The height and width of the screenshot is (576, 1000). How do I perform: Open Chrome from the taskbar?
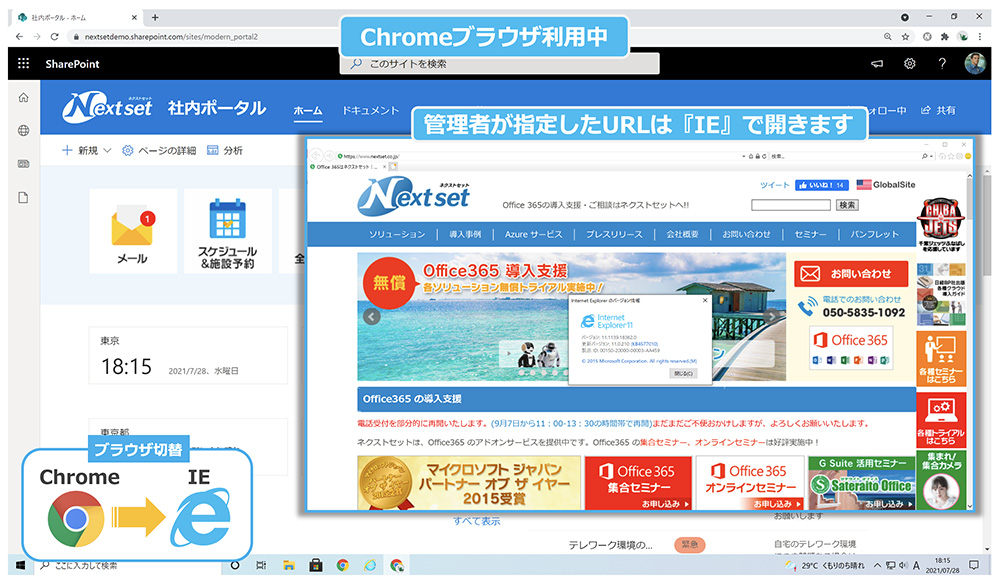pos(342,565)
